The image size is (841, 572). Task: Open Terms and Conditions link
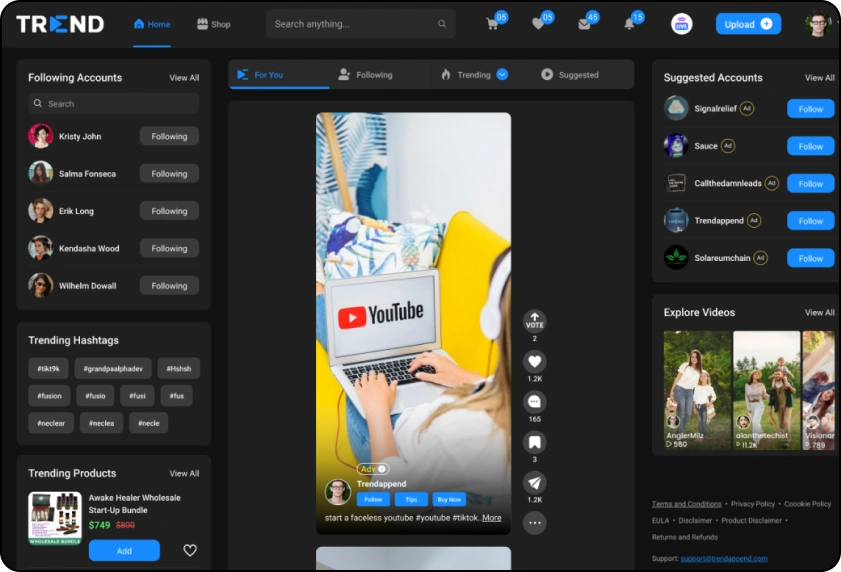pos(687,504)
